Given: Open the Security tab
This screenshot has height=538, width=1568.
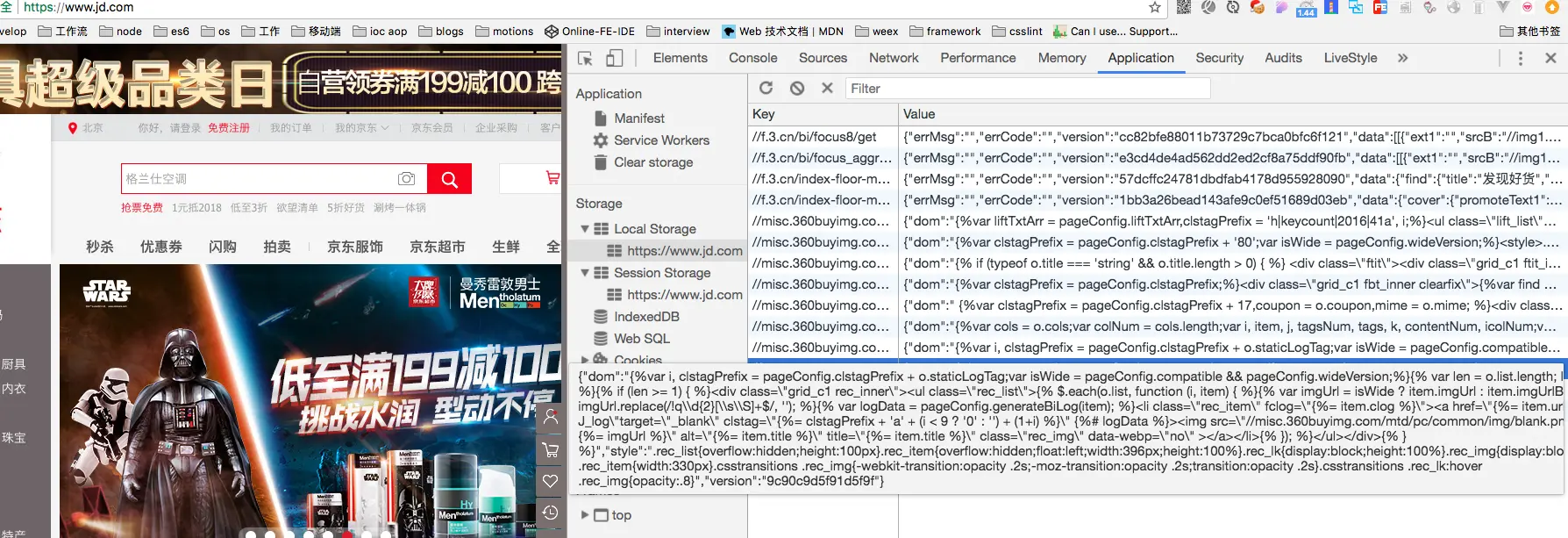Looking at the screenshot, I should coord(1219,58).
